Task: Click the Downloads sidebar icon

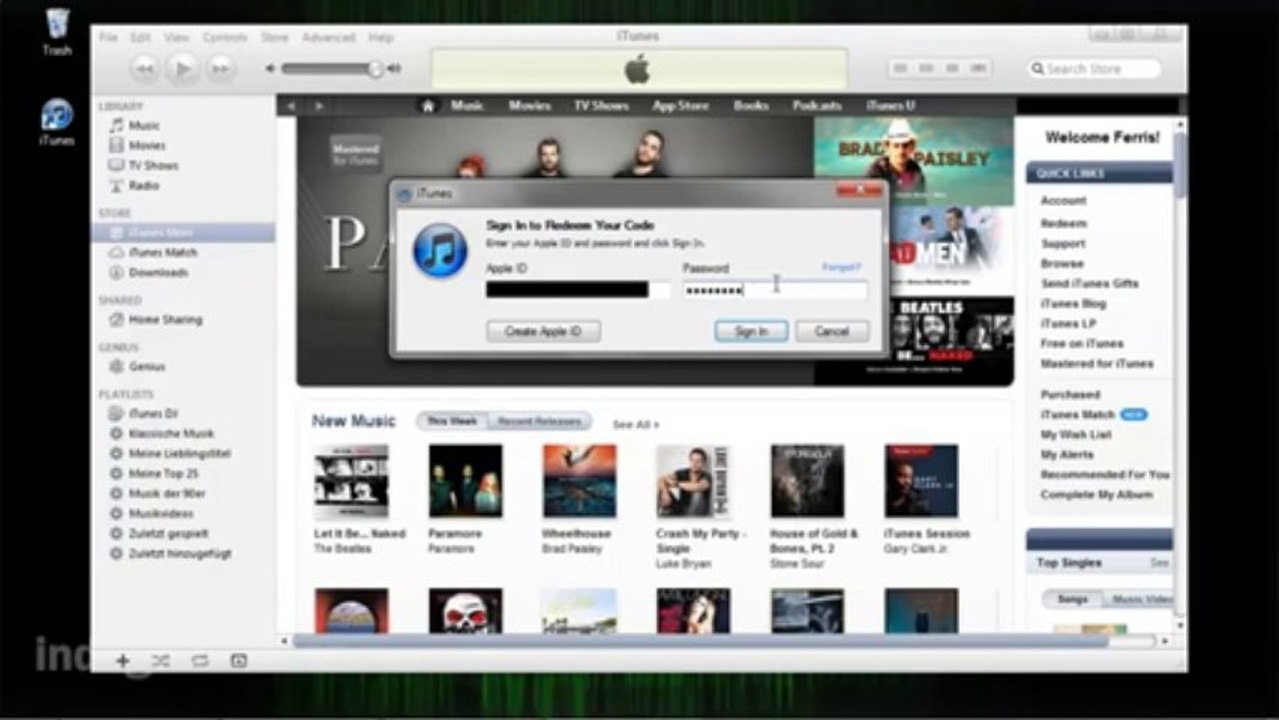Action: coord(116,272)
